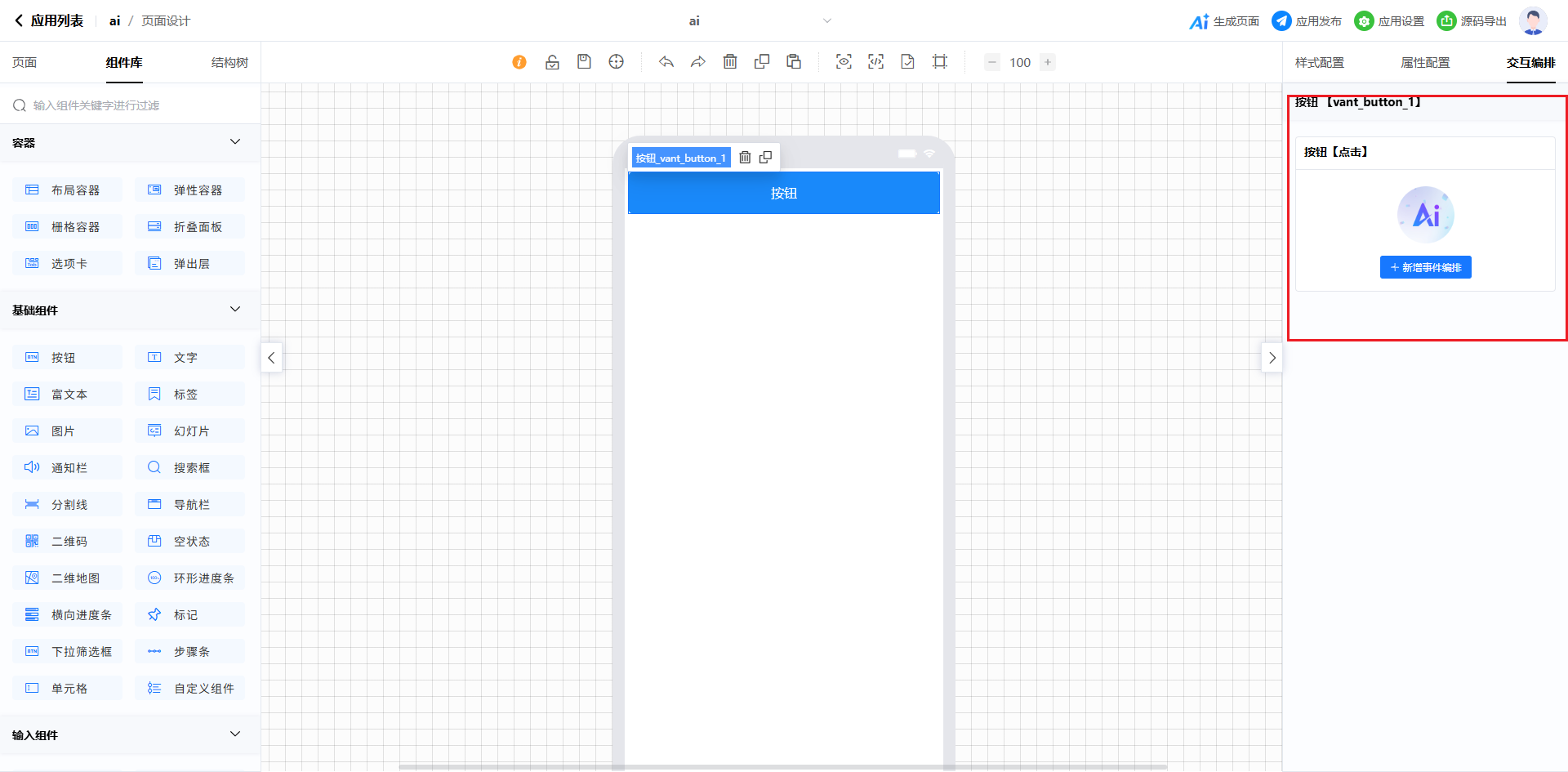Viewport: 1568px width, 772px height.
Task: Toggle the lock icon in the toolbar
Action: 552,62
